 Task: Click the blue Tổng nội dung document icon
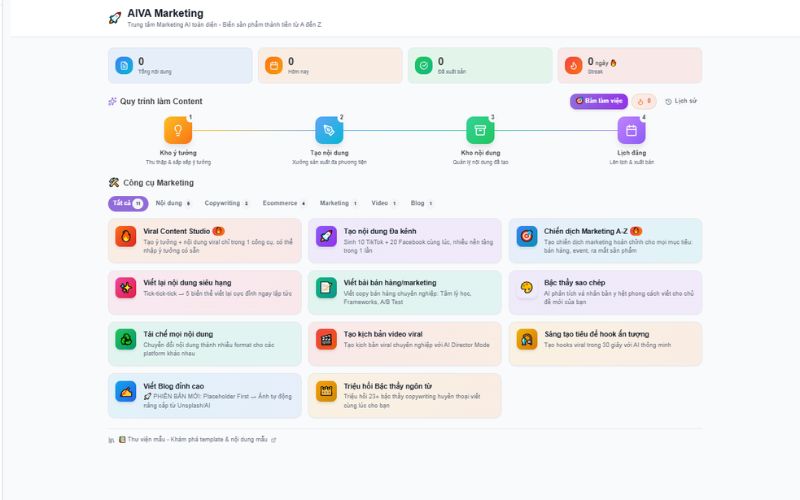[x=124, y=65]
